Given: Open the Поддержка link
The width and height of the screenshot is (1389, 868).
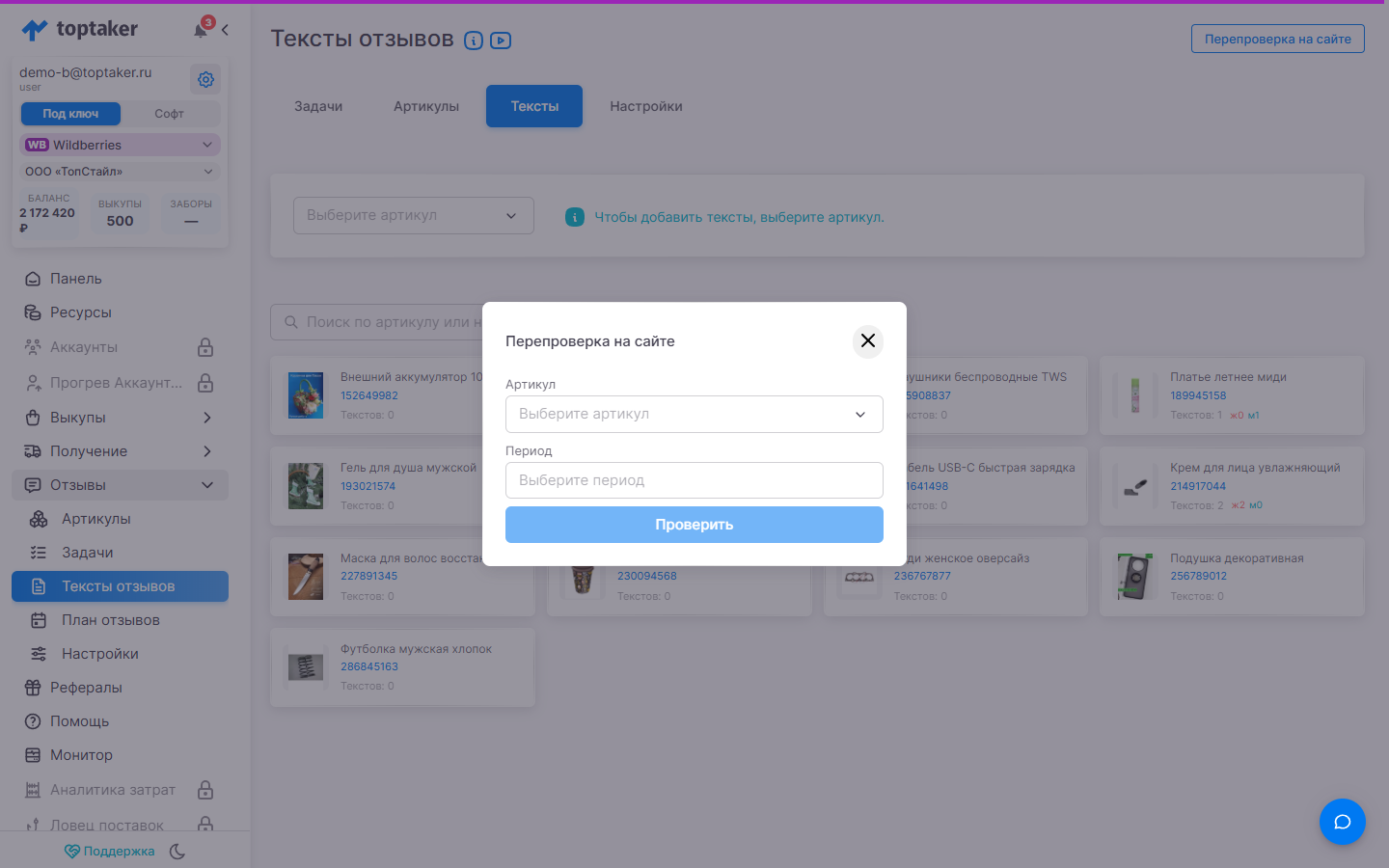Looking at the screenshot, I should (x=109, y=852).
